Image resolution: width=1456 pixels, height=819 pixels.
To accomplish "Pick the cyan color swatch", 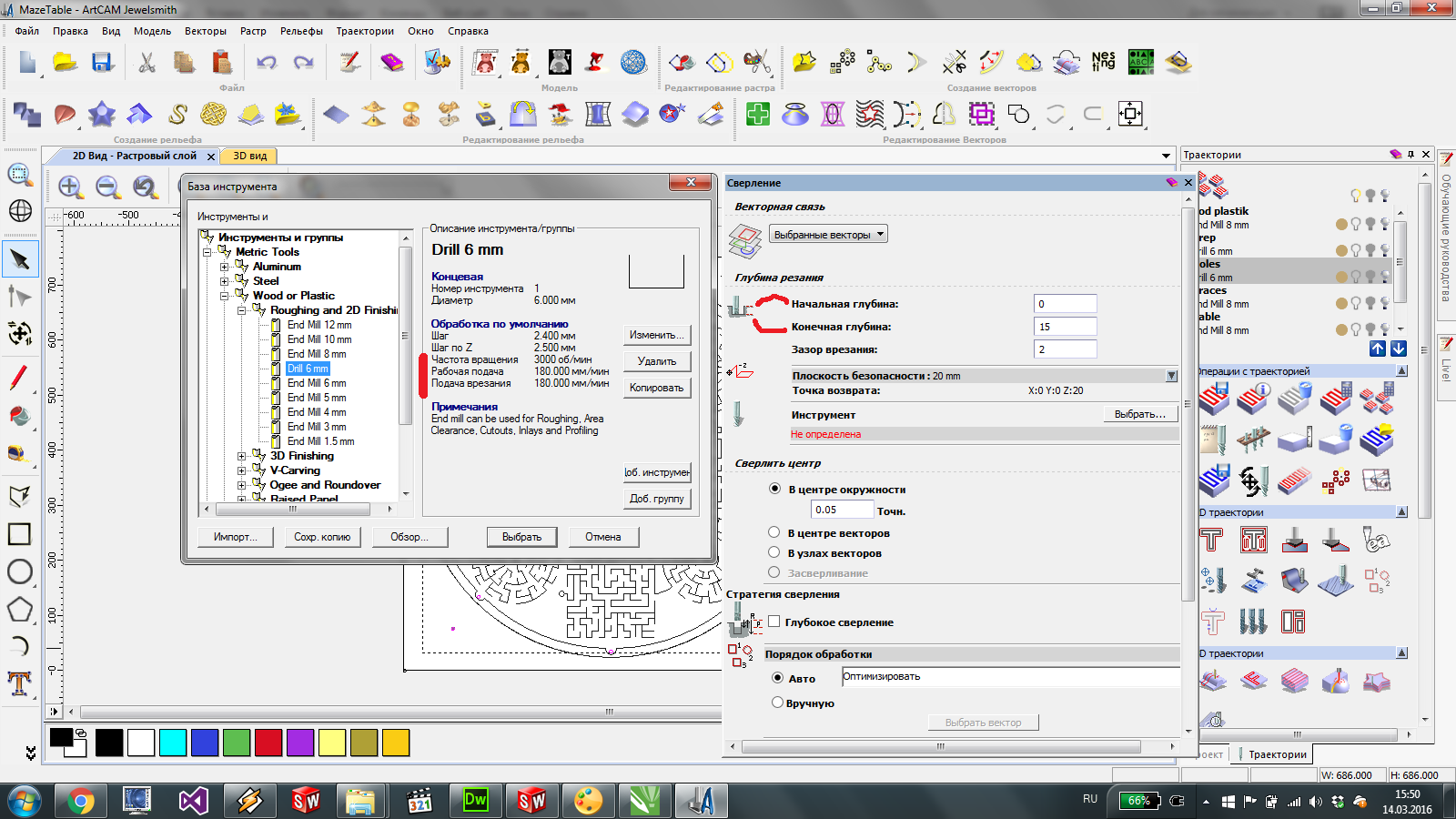I will click(173, 743).
